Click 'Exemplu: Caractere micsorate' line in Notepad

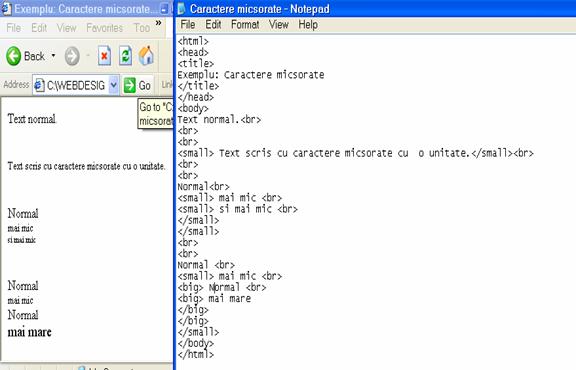[x=251, y=75]
